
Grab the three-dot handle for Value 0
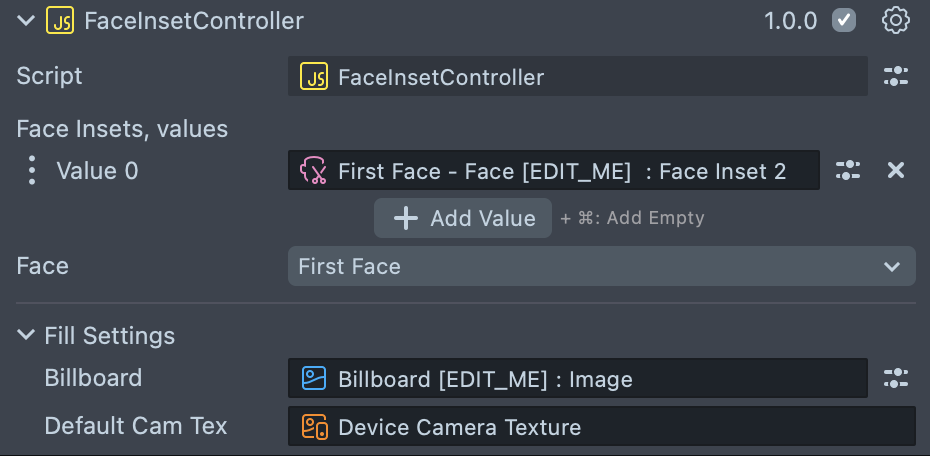click(32, 171)
